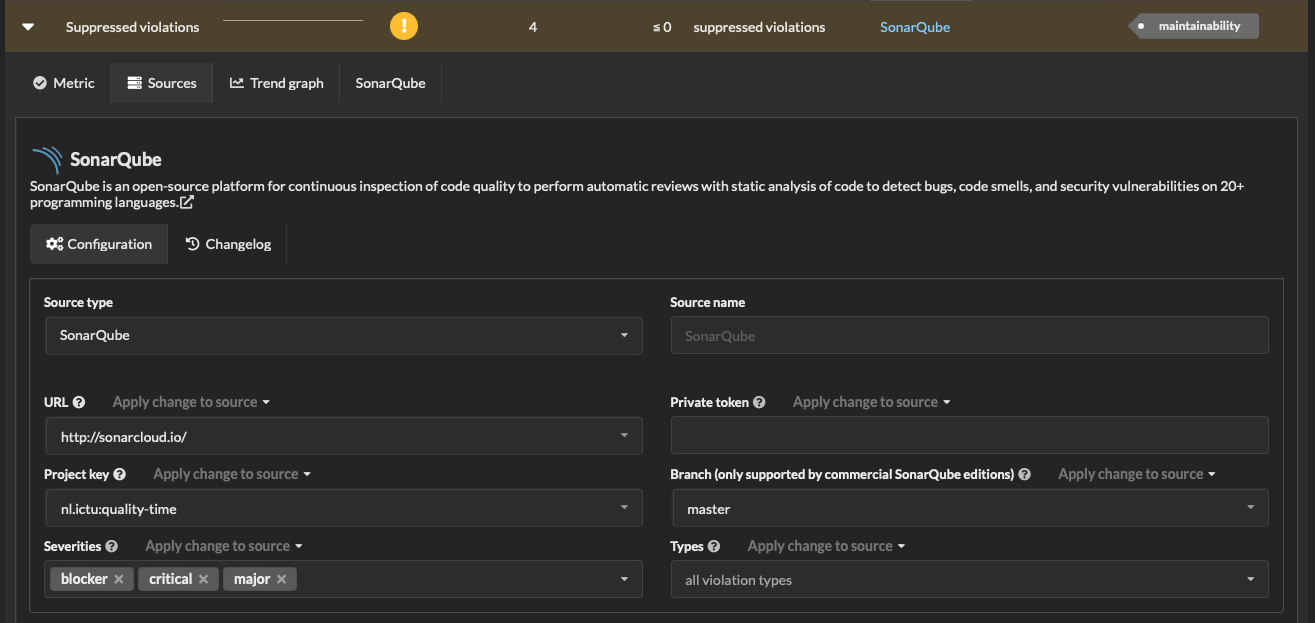Open the SonarQube source link in the metric row
This screenshot has height=623, width=1315.
click(x=915, y=27)
